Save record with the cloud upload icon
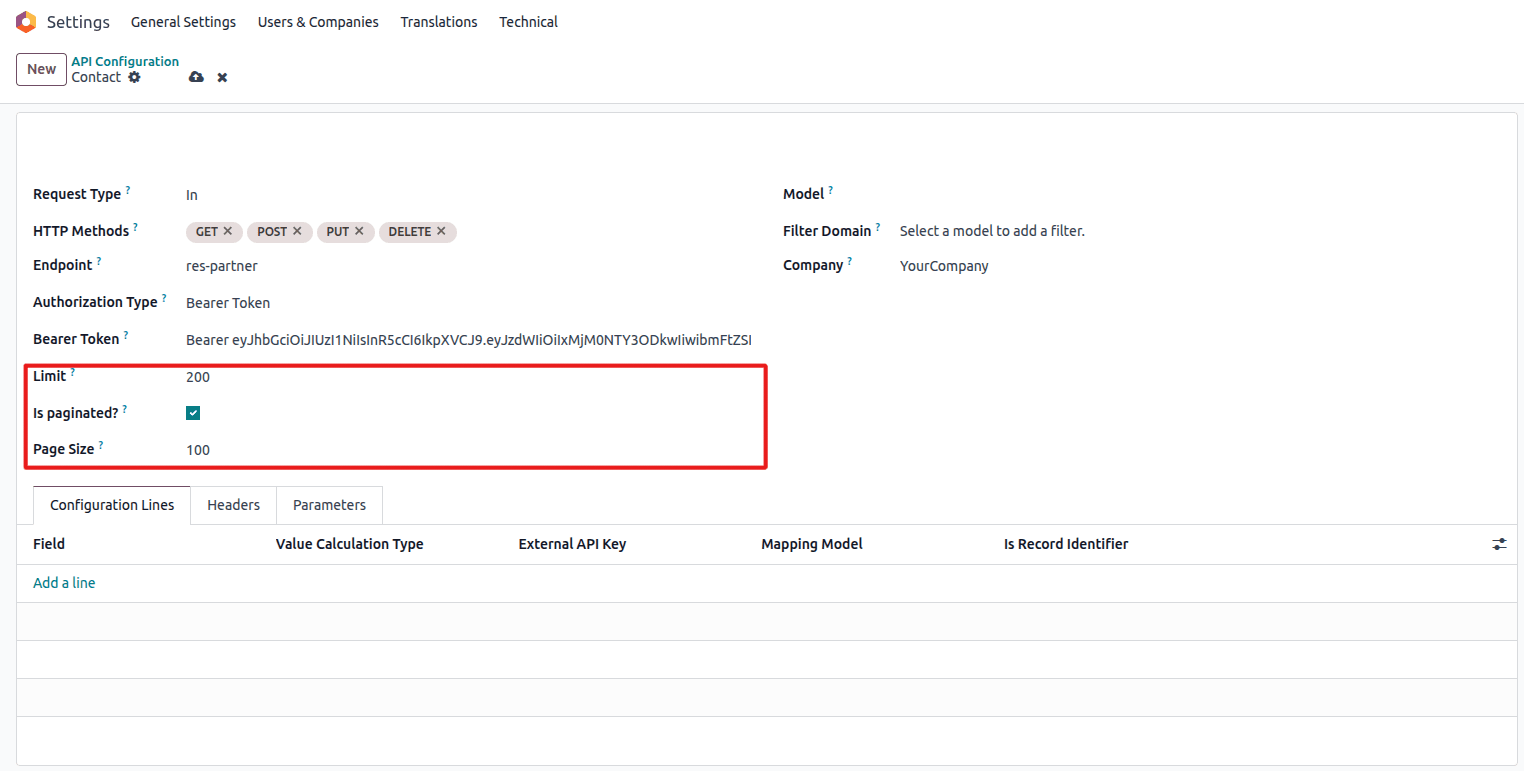 tap(196, 77)
